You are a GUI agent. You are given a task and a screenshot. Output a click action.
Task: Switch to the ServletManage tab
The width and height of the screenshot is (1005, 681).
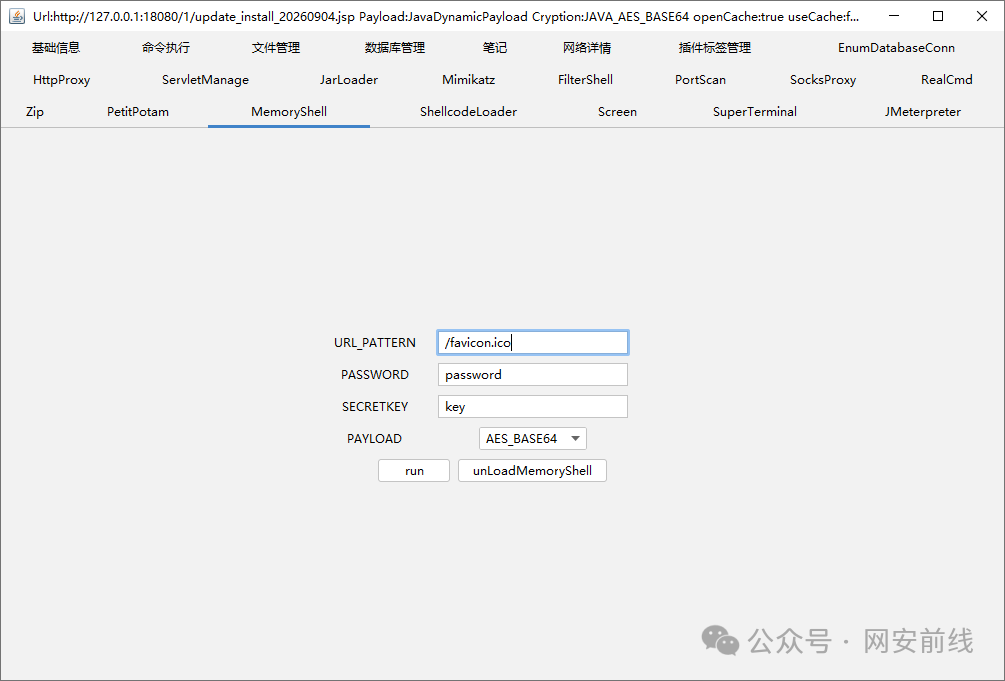(205, 80)
